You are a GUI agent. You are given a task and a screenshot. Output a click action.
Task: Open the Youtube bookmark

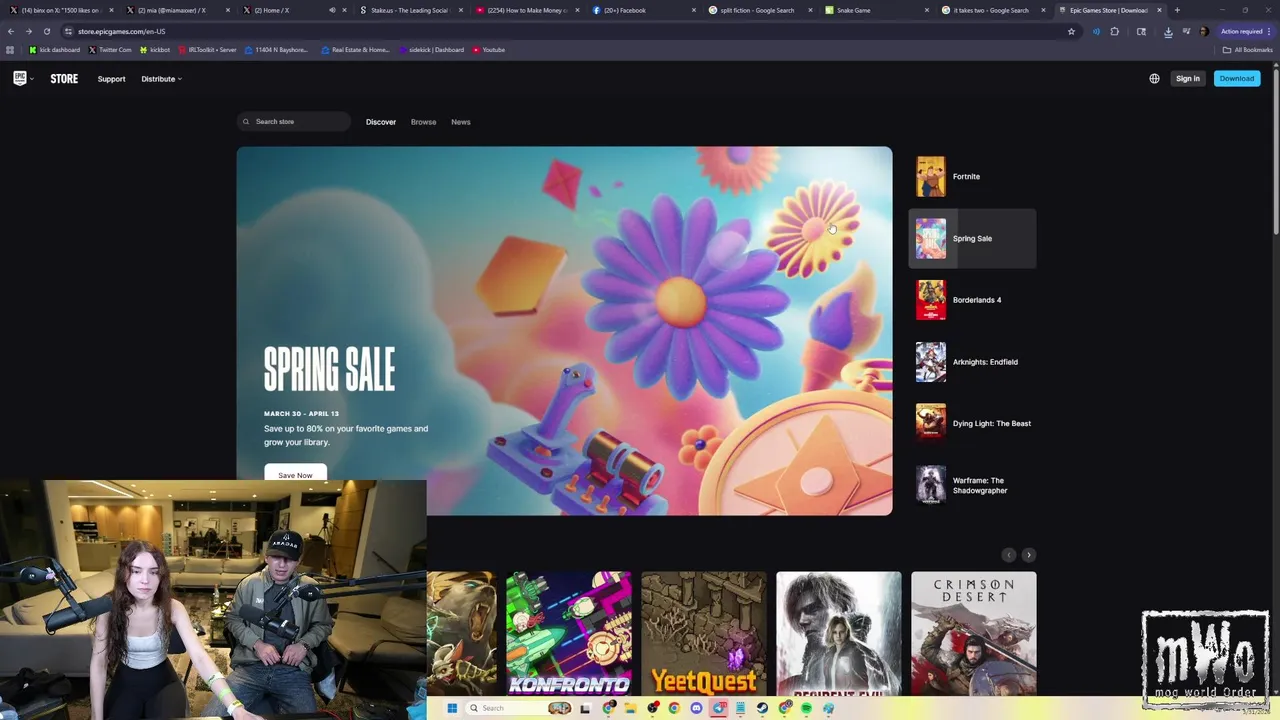tap(489, 49)
